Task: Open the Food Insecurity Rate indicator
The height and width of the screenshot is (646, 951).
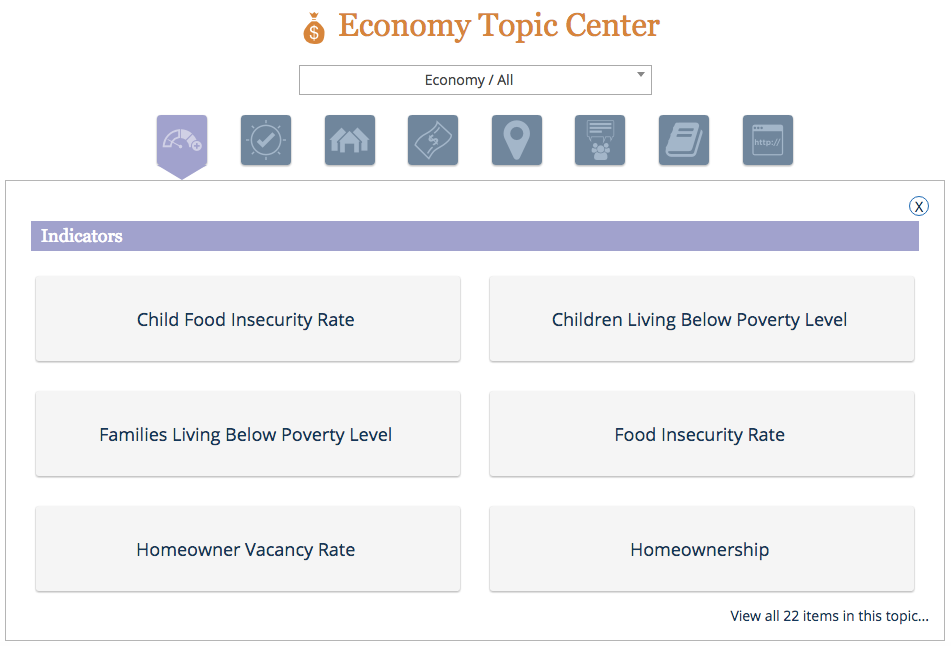Action: (702, 434)
